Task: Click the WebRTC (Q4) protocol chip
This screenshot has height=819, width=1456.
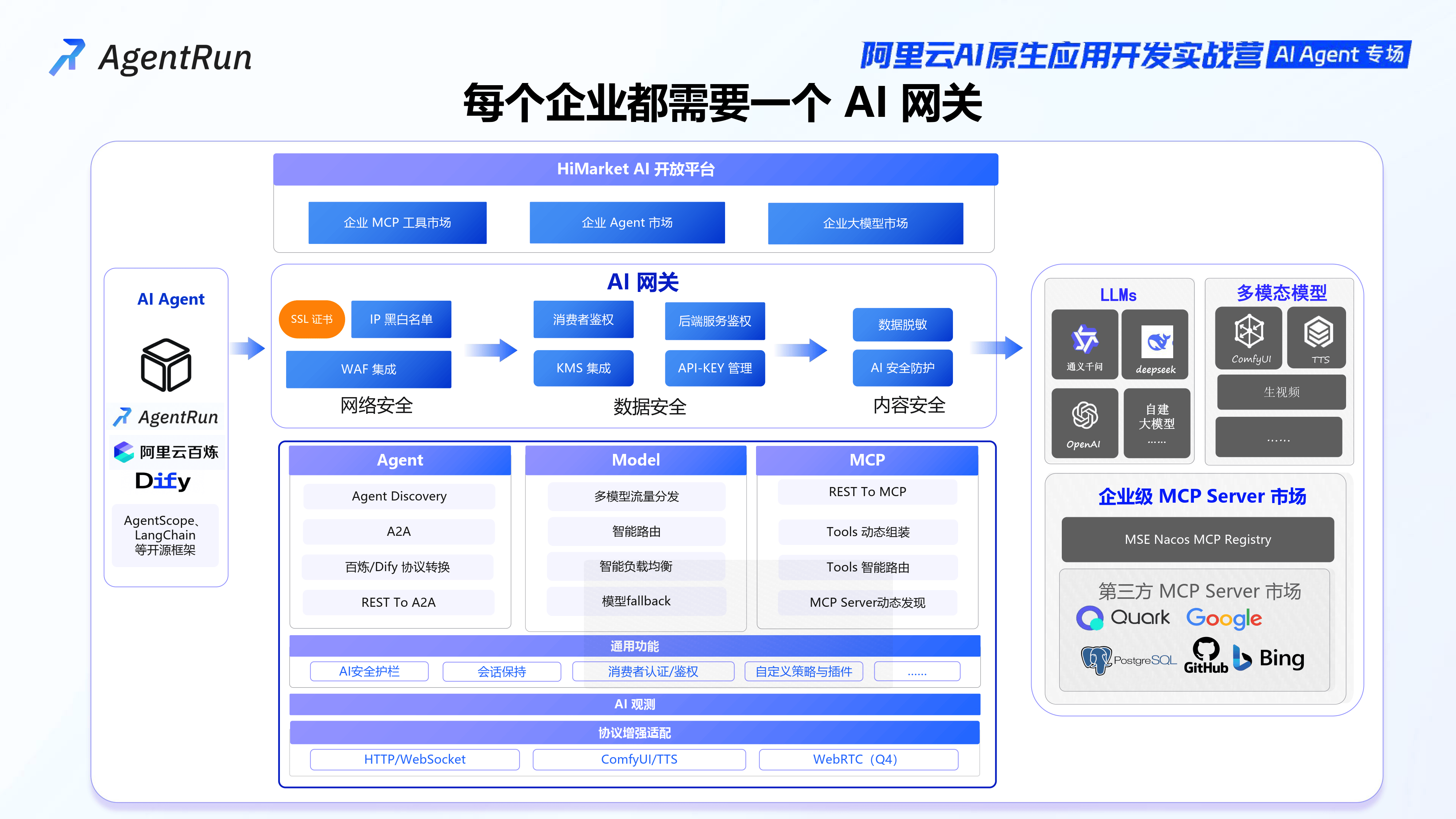Action: [x=859, y=760]
